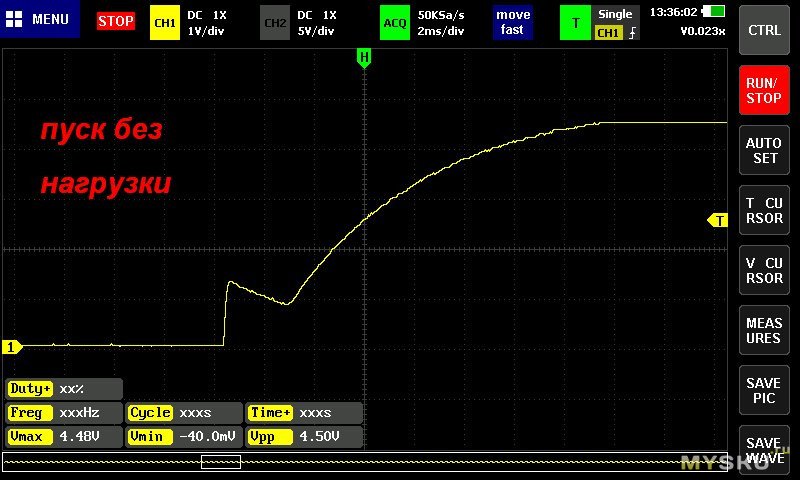Select the yellow T trigger level marker
The height and width of the screenshot is (480, 800).
[717, 220]
